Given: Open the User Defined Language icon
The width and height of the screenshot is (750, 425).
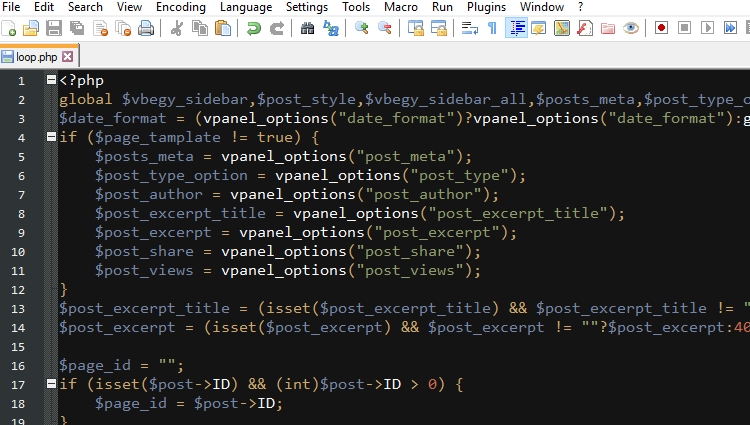Looking at the screenshot, I should click(x=539, y=28).
